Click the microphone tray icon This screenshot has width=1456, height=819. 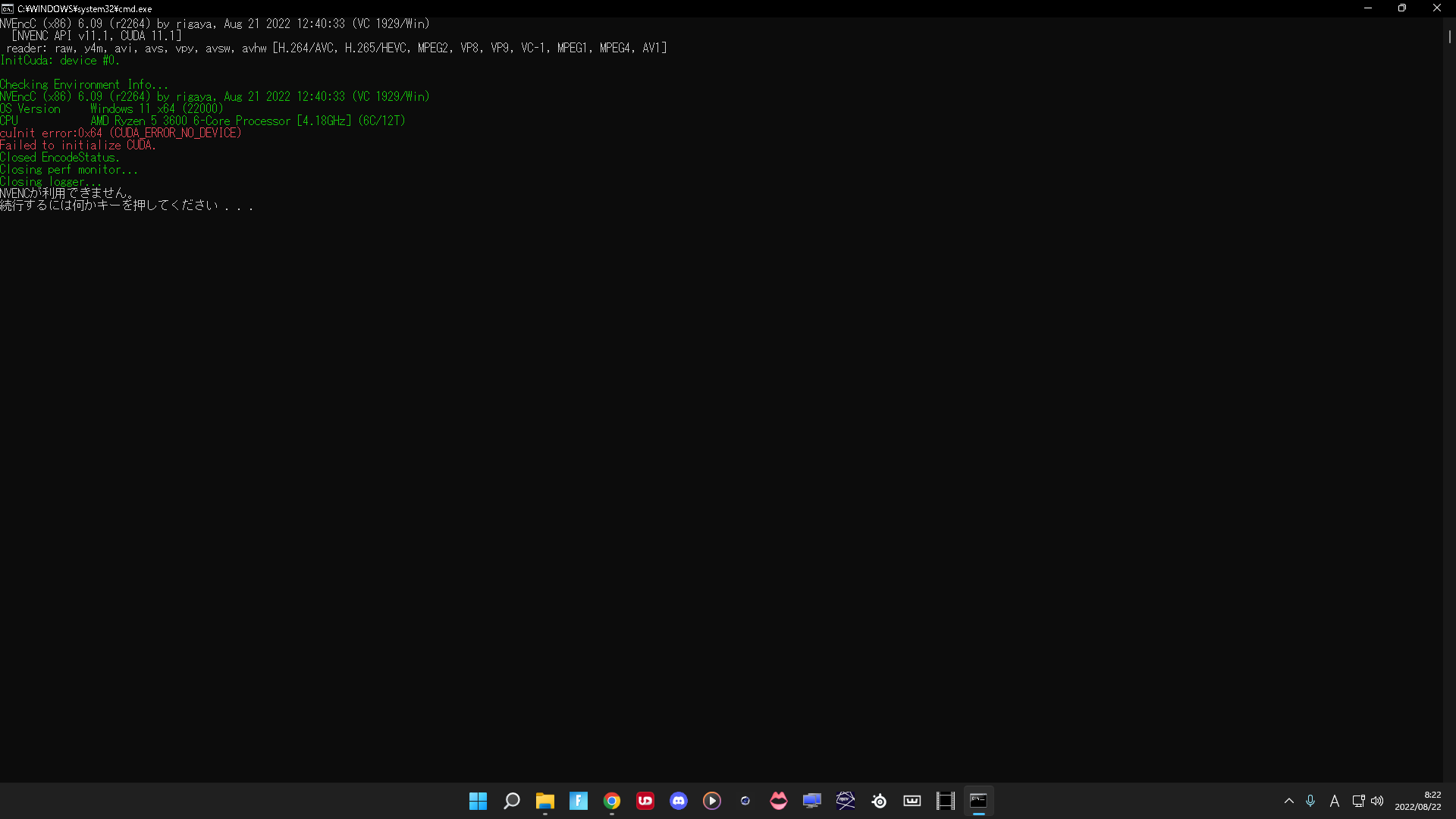coord(1310,801)
